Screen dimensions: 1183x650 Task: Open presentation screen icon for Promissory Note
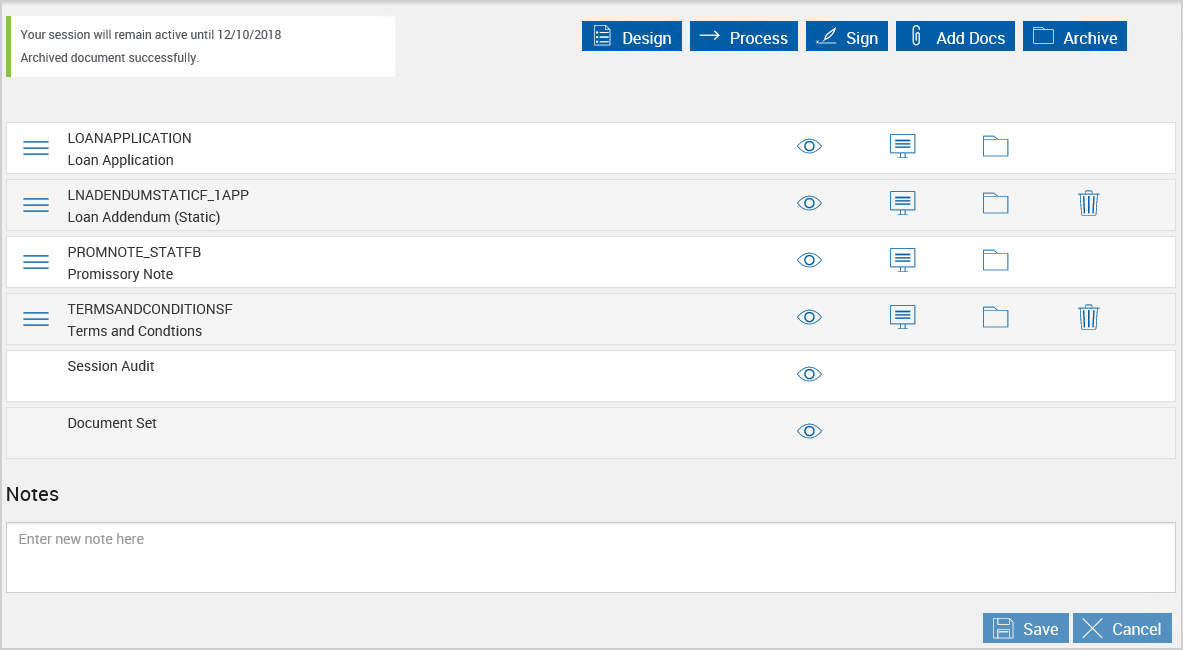tap(902, 260)
